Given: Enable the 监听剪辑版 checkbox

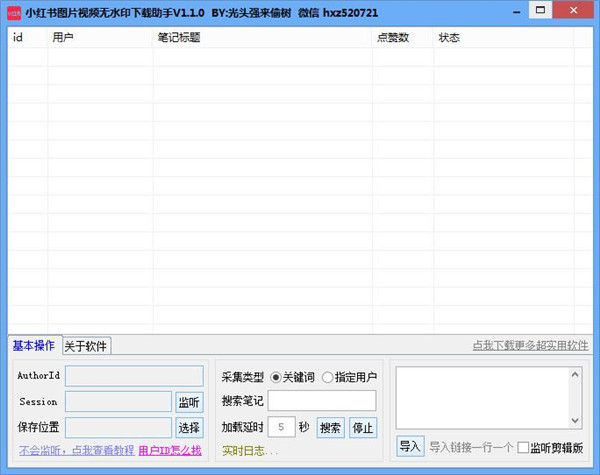Looking at the screenshot, I should pos(523,447).
